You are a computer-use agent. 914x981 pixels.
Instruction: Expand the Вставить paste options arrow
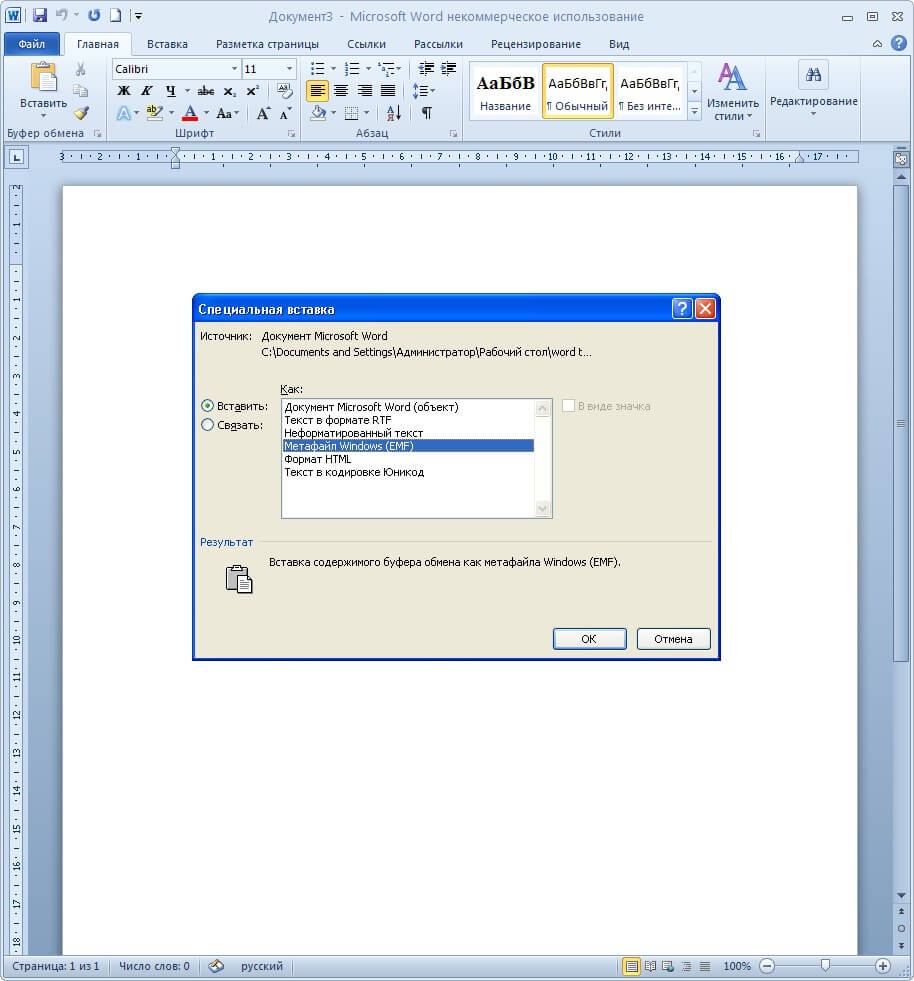coord(43,116)
